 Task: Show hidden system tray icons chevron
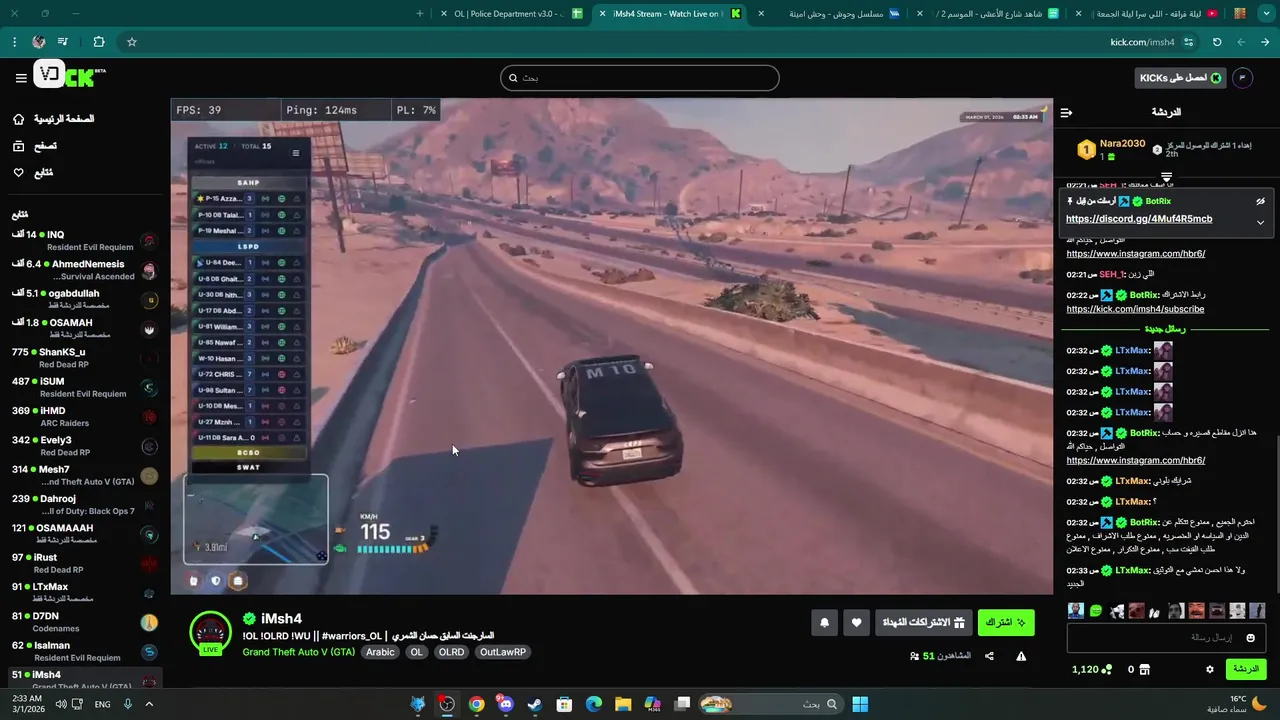(x=149, y=704)
